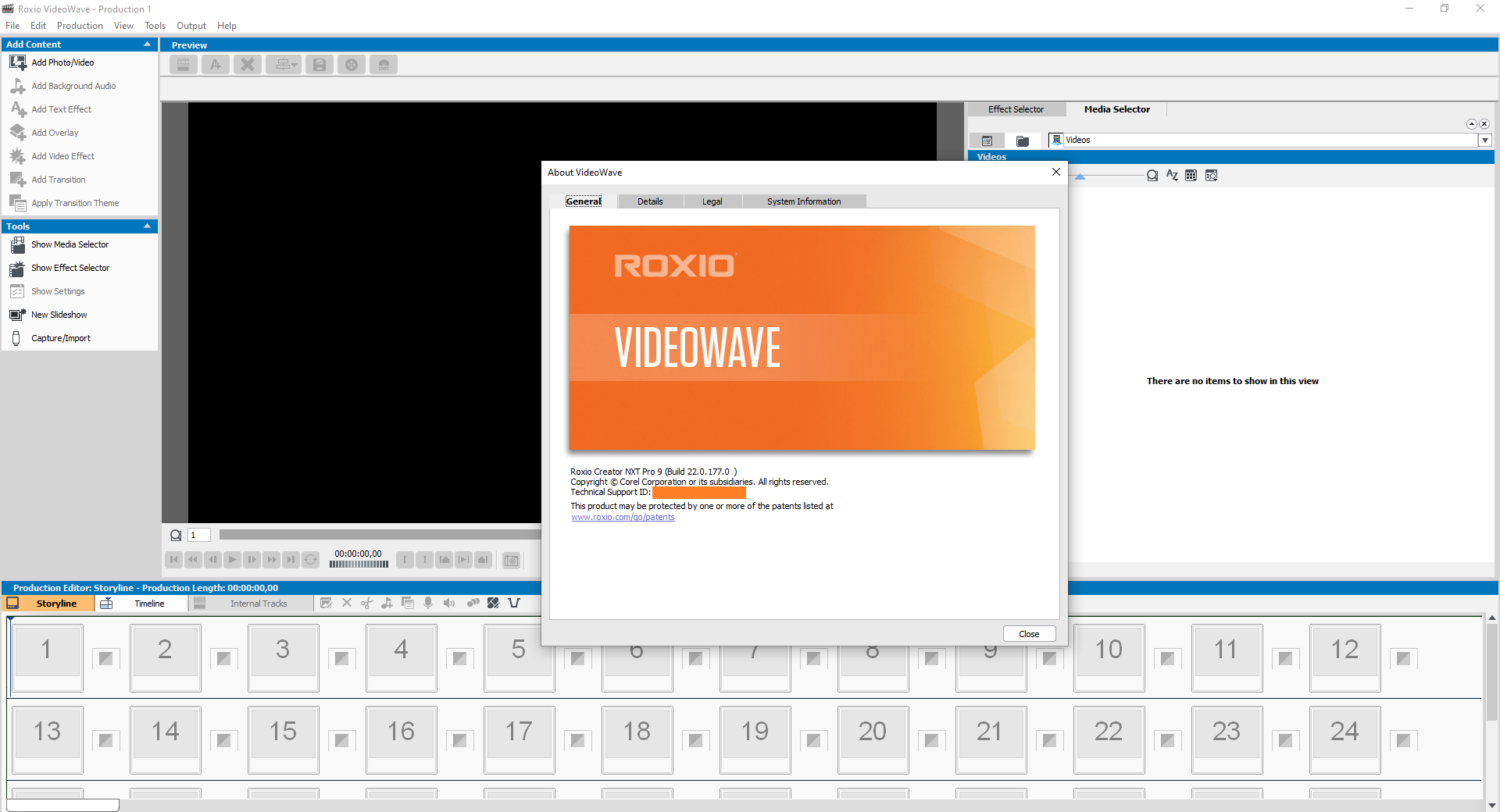Screen dimensions: 1500x812
Task: Toggle transition box after storyline slot 13
Action: (x=105, y=740)
